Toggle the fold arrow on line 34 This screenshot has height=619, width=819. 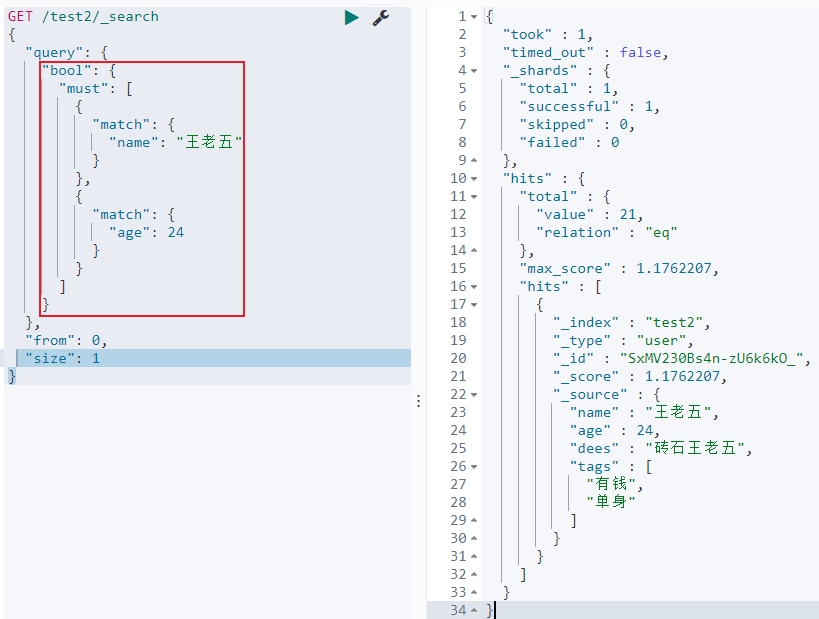point(474,610)
